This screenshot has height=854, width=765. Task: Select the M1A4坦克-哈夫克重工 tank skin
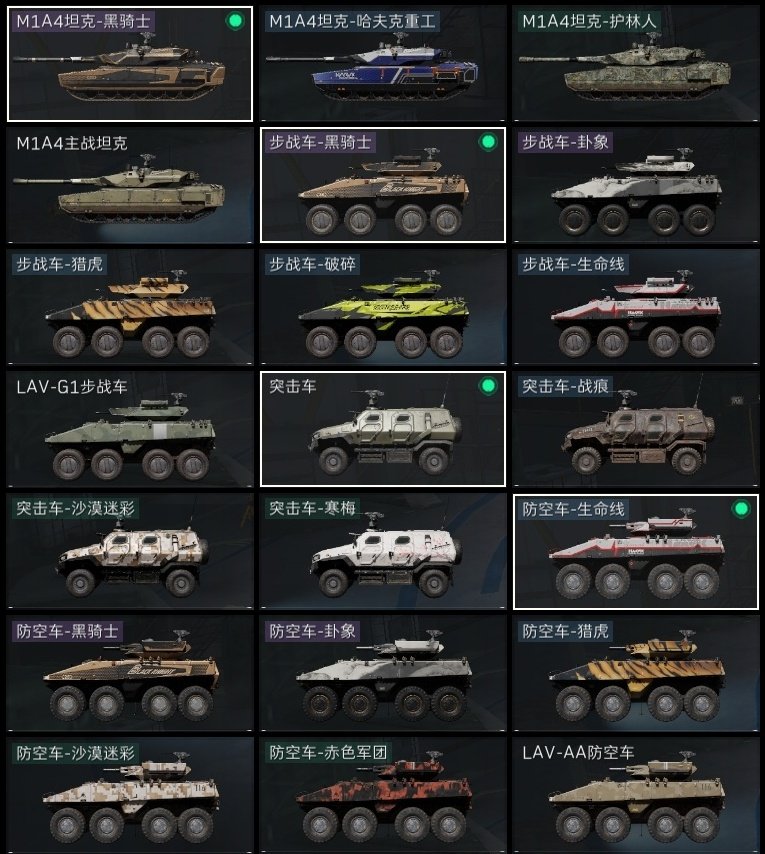coord(383,64)
